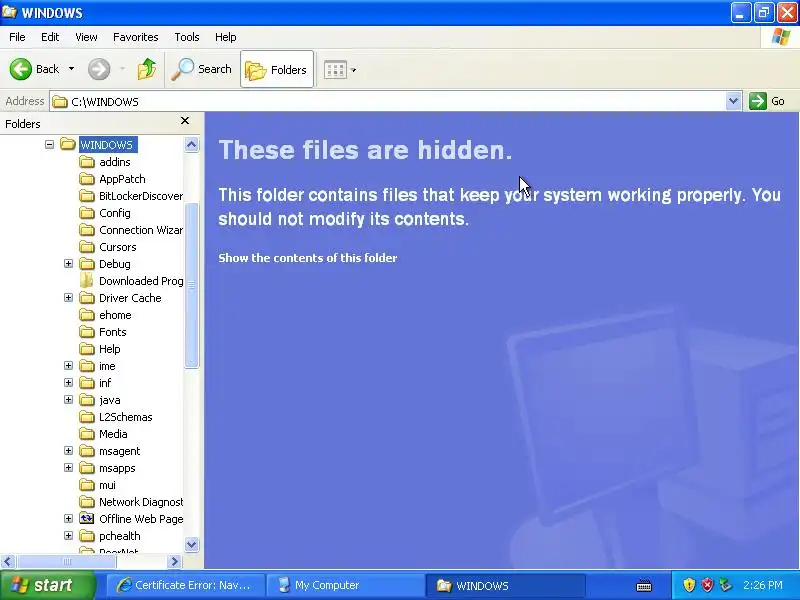
Task: Select the Cursors folder icon
Action: coord(87,247)
